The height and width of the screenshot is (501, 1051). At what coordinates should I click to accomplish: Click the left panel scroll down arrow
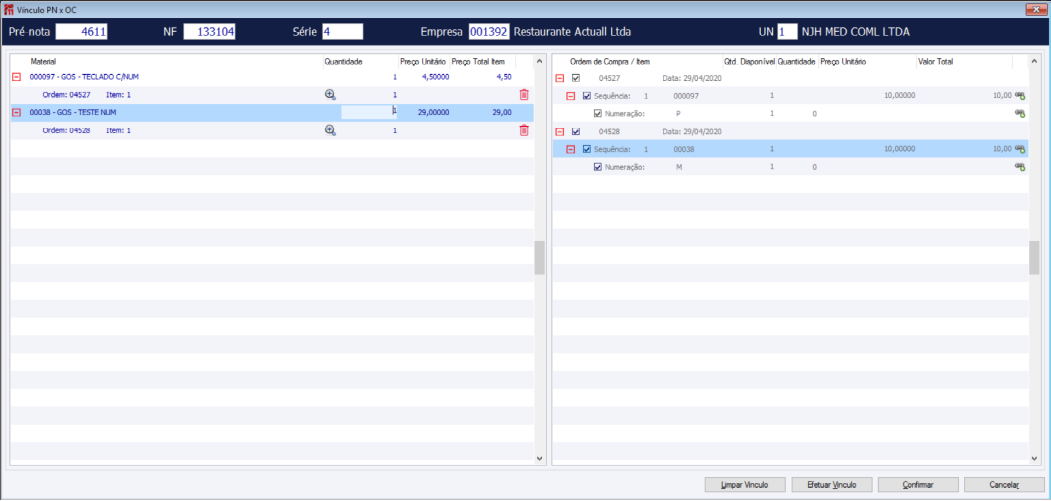point(539,458)
